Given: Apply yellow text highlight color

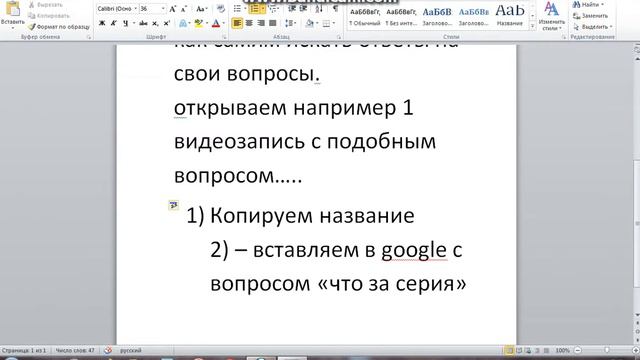Looking at the screenshot, I should [199, 24].
